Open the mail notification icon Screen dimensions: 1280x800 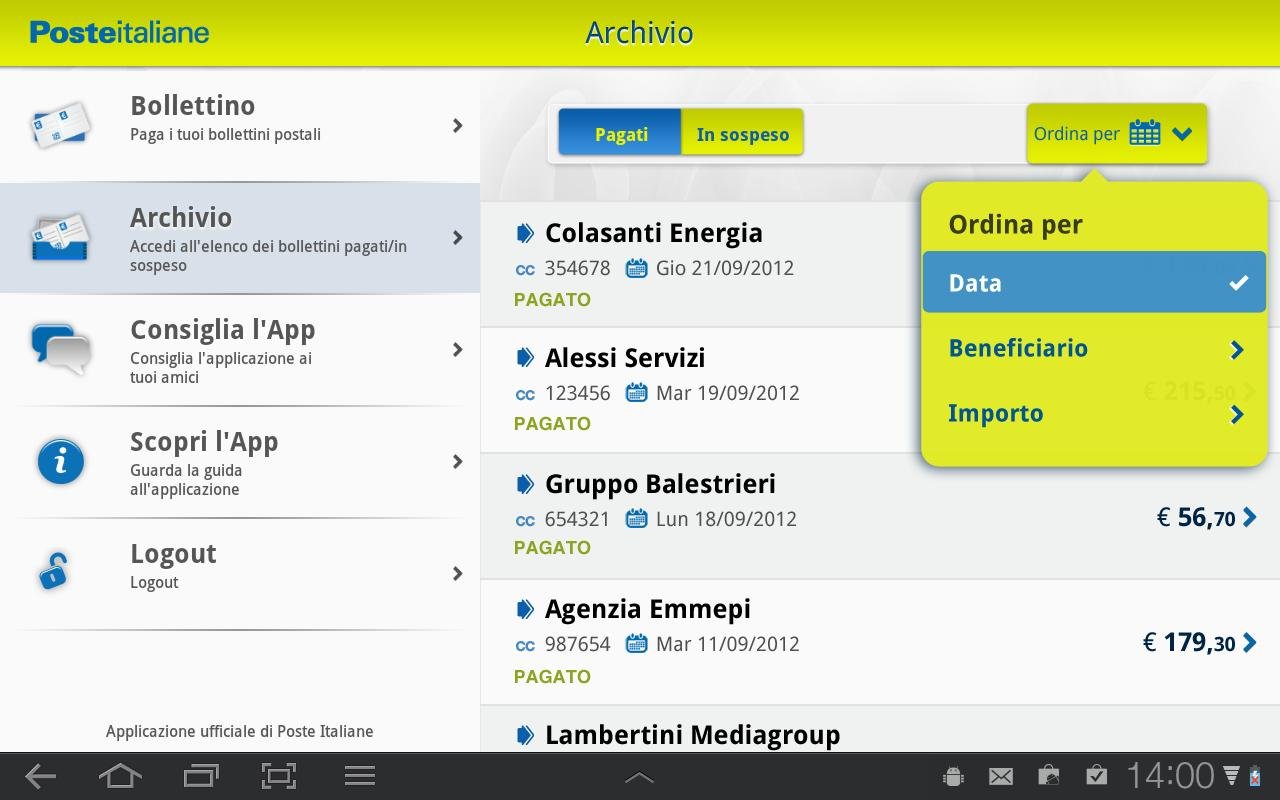click(1001, 776)
